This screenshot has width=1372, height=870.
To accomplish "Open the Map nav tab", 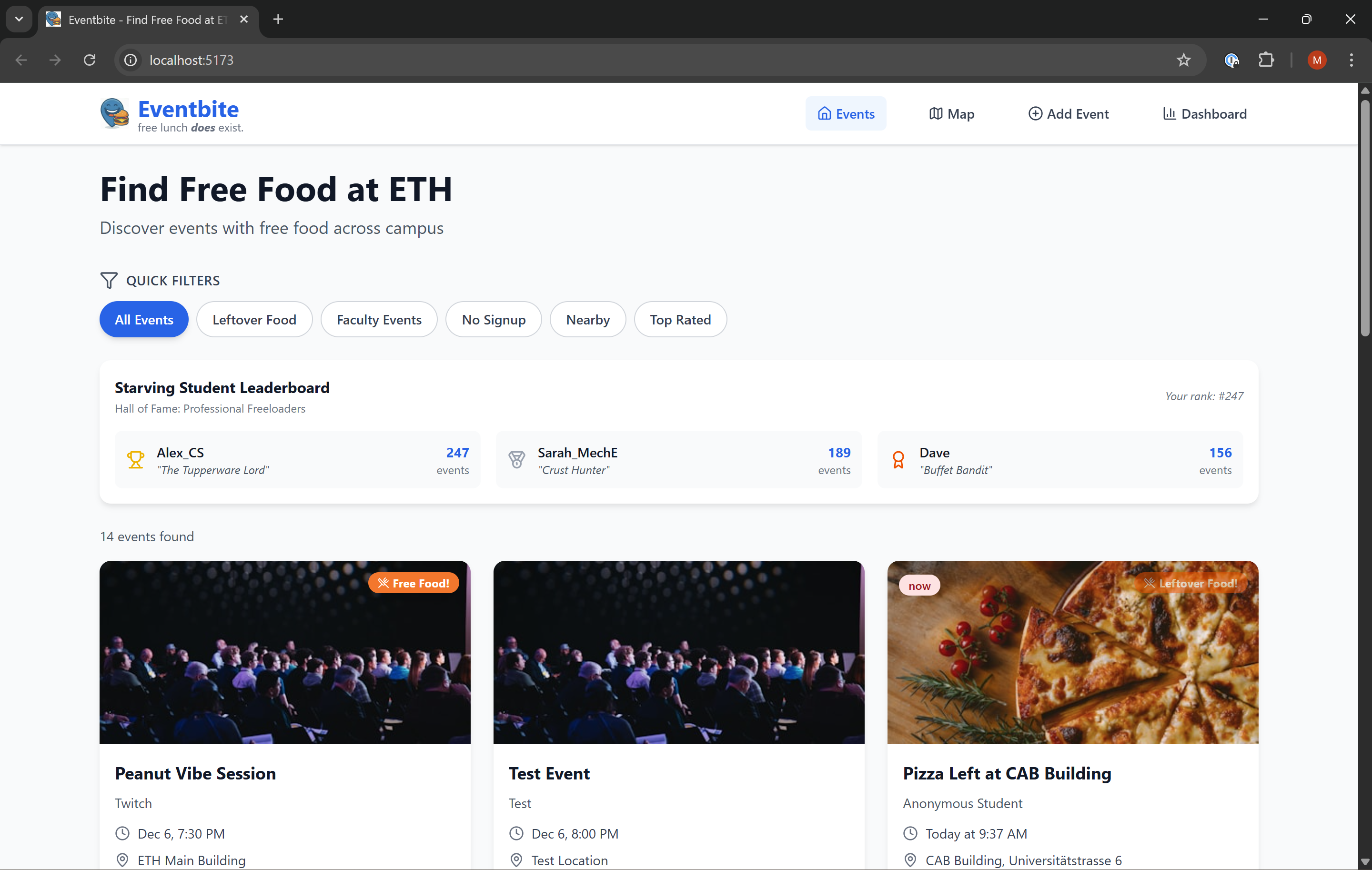I will coord(951,113).
